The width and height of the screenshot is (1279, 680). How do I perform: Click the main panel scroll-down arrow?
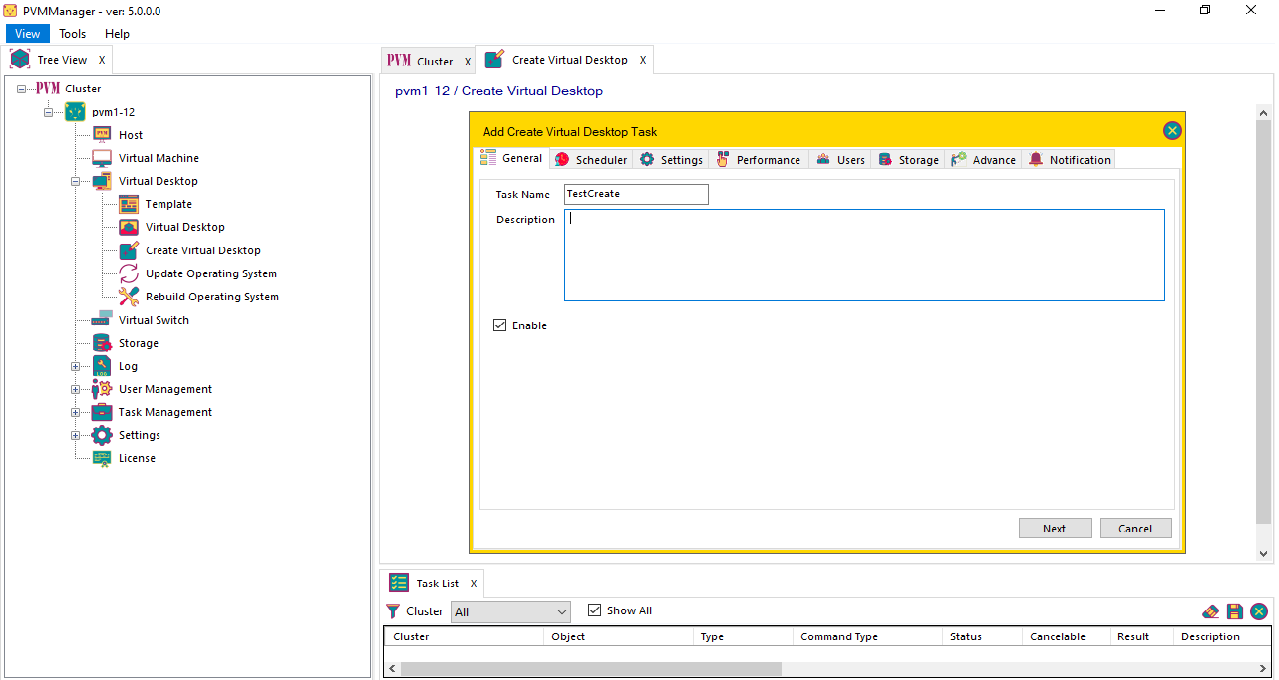point(1264,553)
